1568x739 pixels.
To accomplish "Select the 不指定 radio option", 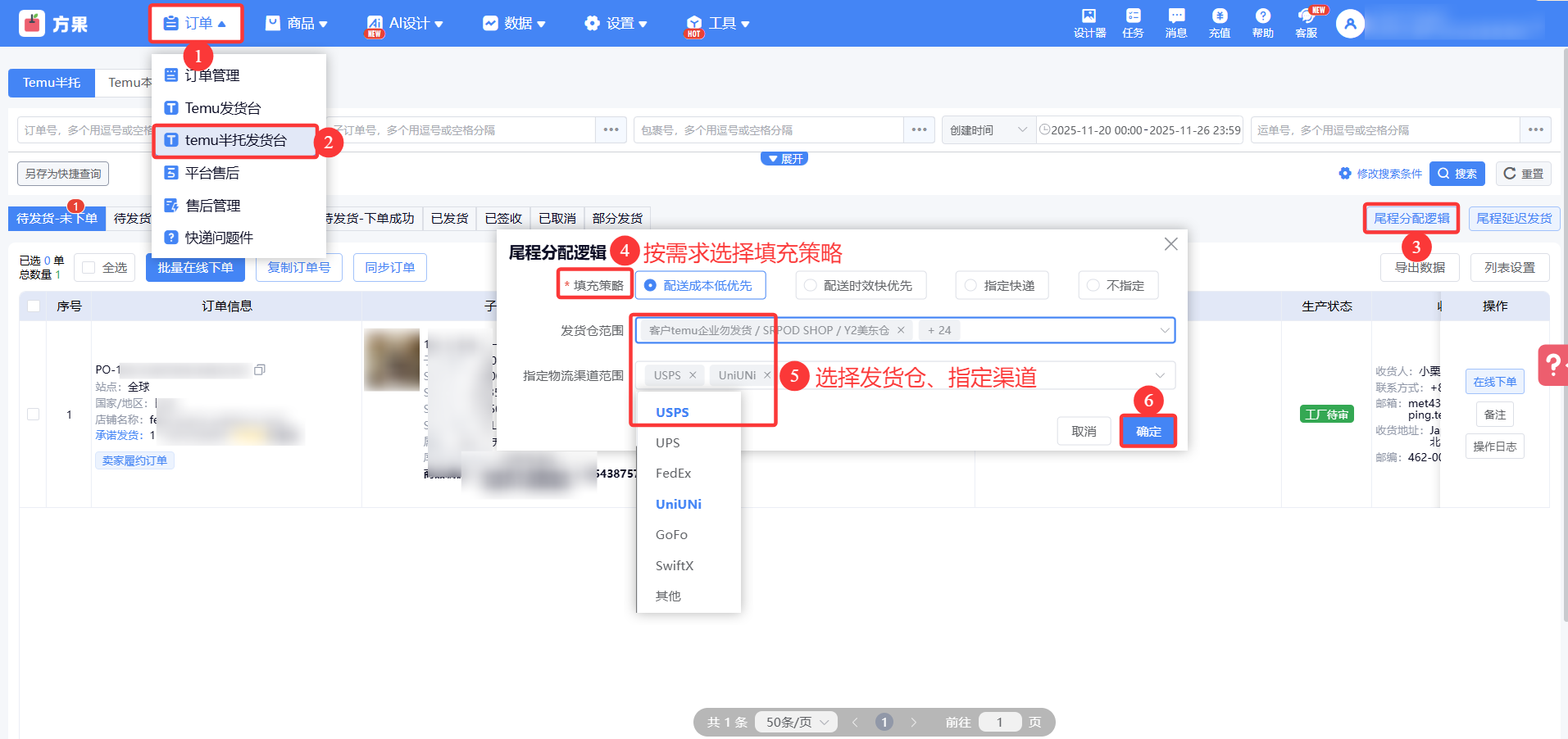I will click(1093, 285).
